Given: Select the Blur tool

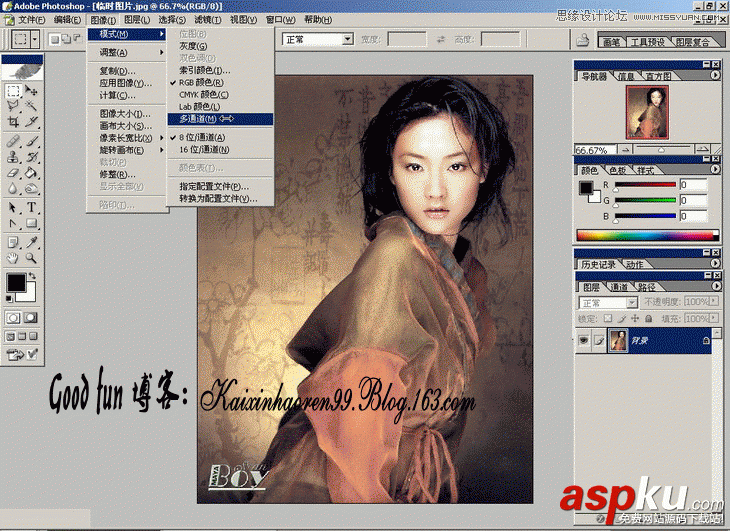Looking at the screenshot, I should pos(13,188).
